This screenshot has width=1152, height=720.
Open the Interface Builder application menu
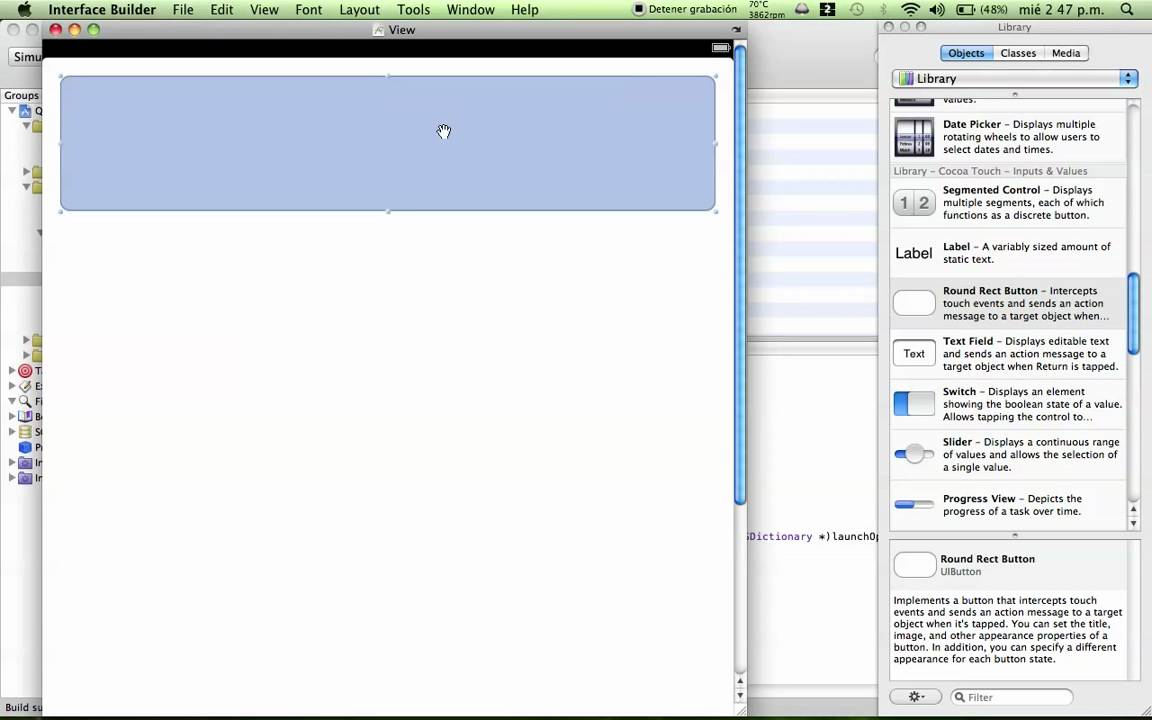tap(102, 10)
